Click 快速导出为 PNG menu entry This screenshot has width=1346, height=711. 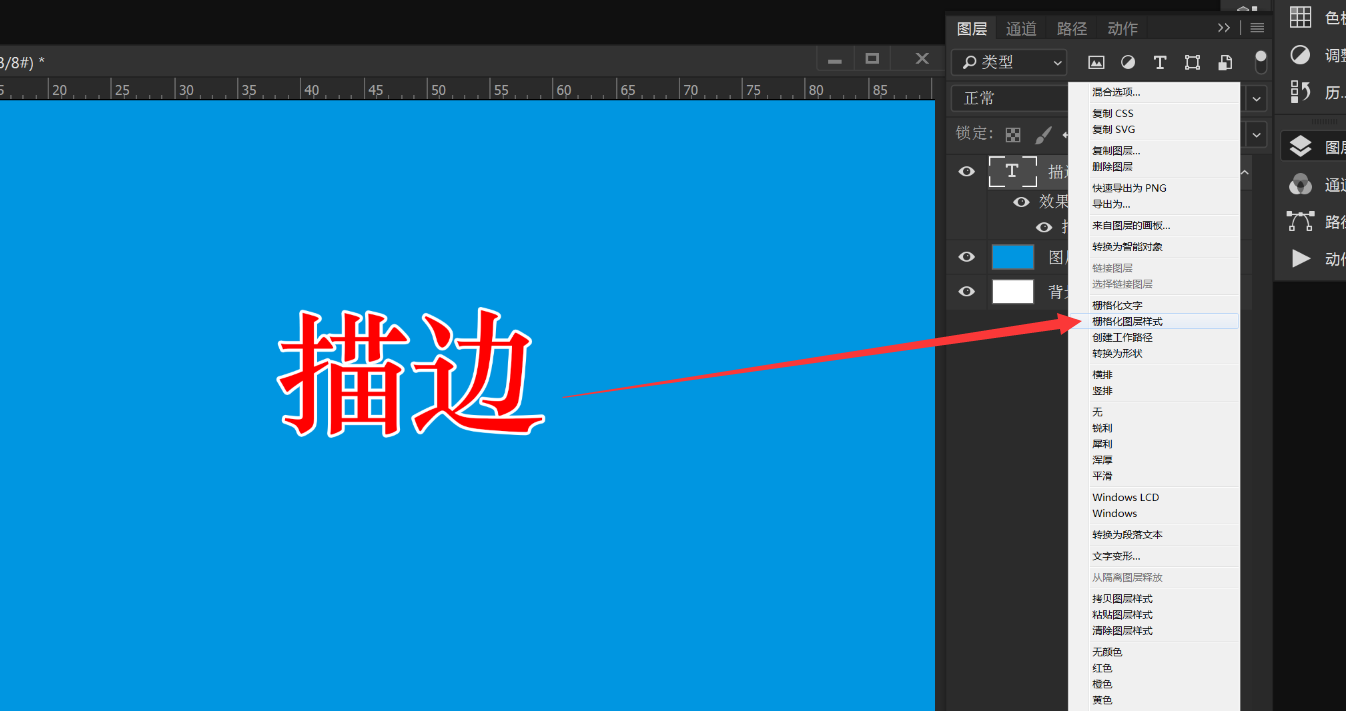1130,187
